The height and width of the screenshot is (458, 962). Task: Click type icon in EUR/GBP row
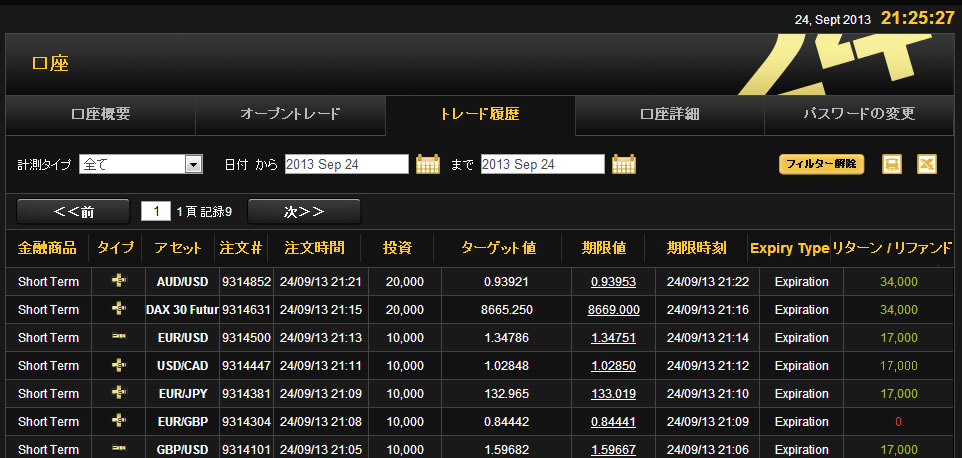pos(119,421)
